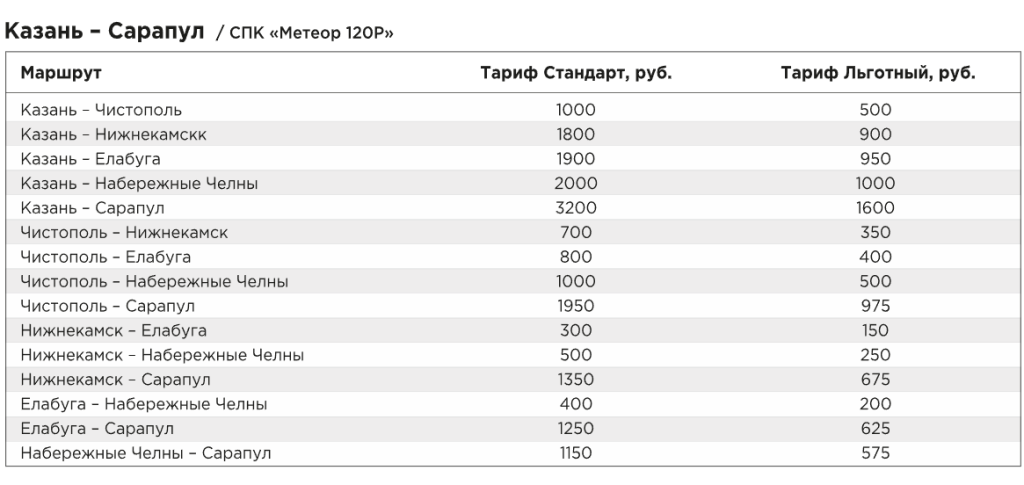1024x485 pixels.
Task: Select the Нижнекамск – Набережные Челны route
Action: pyautogui.click(x=162, y=355)
